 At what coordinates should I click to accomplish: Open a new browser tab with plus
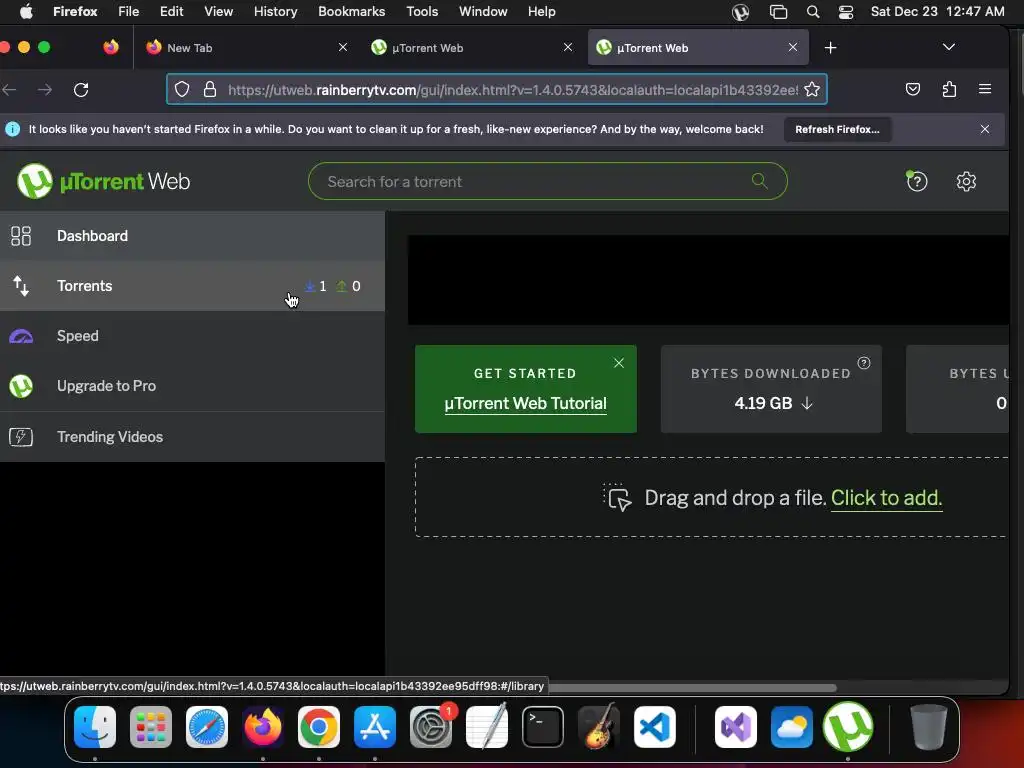point(830,48)
